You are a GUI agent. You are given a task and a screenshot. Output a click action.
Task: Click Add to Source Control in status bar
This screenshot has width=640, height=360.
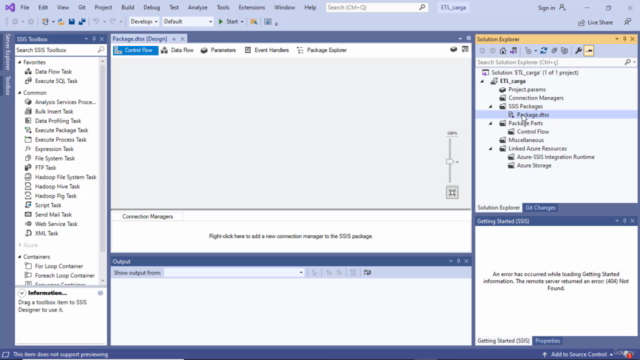pos(578,354)
